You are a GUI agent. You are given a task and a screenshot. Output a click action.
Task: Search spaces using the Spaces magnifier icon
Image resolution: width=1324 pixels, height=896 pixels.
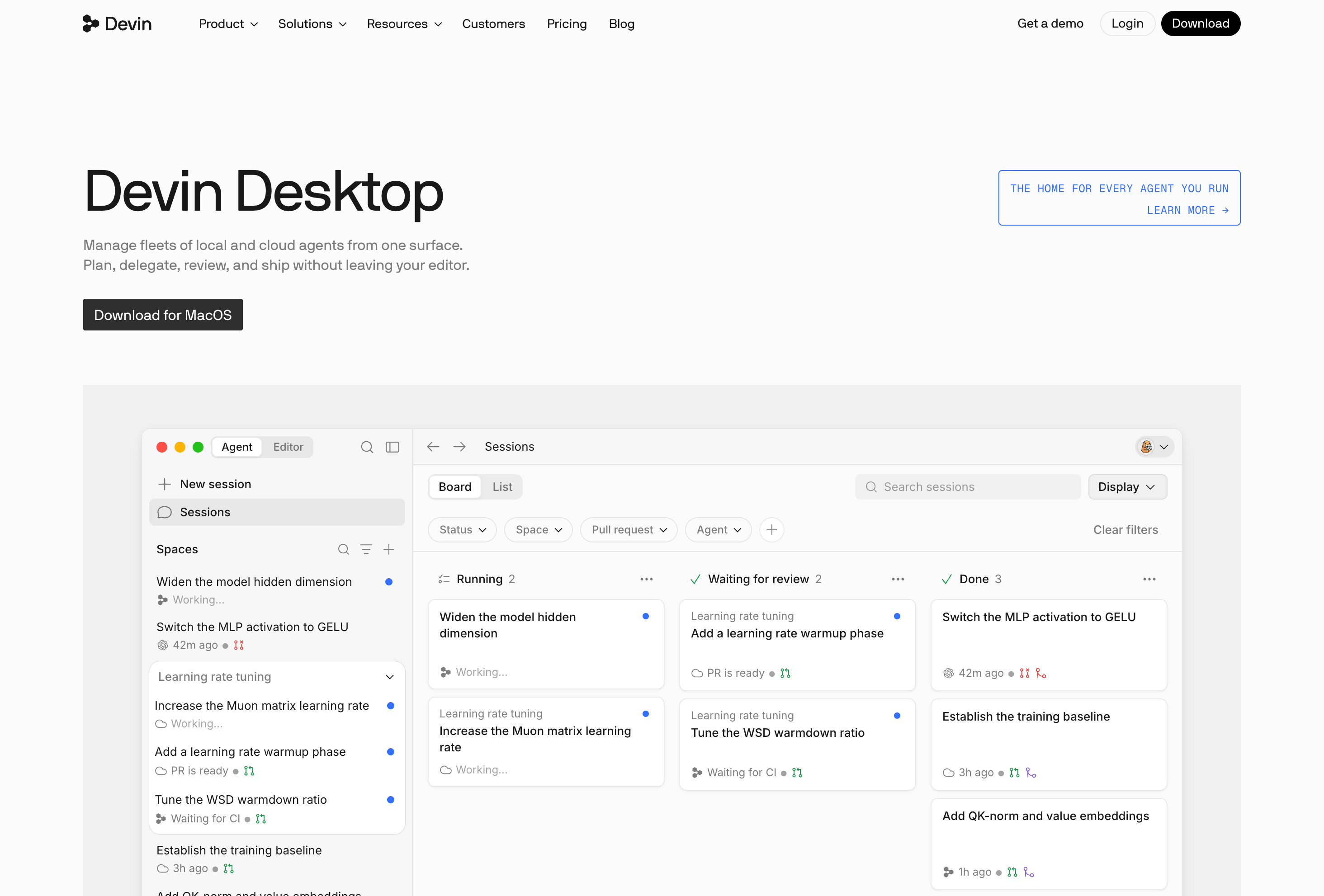[344, 549]
